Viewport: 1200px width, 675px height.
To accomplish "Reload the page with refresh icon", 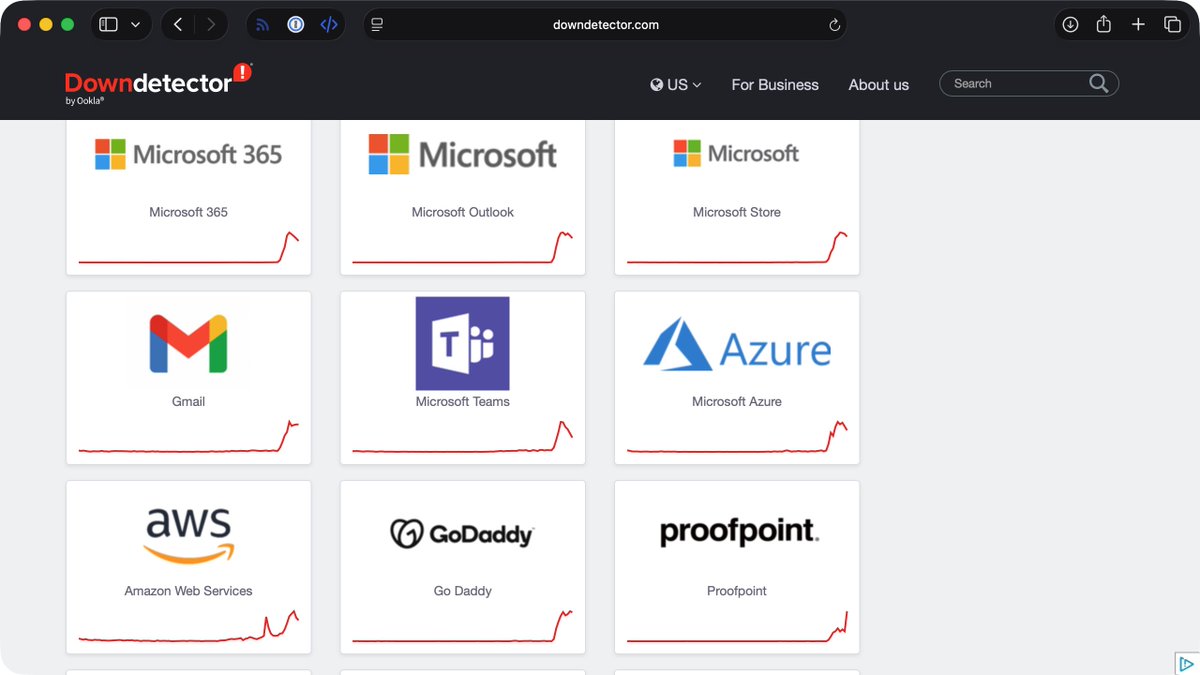I will [x=834, y=25].
